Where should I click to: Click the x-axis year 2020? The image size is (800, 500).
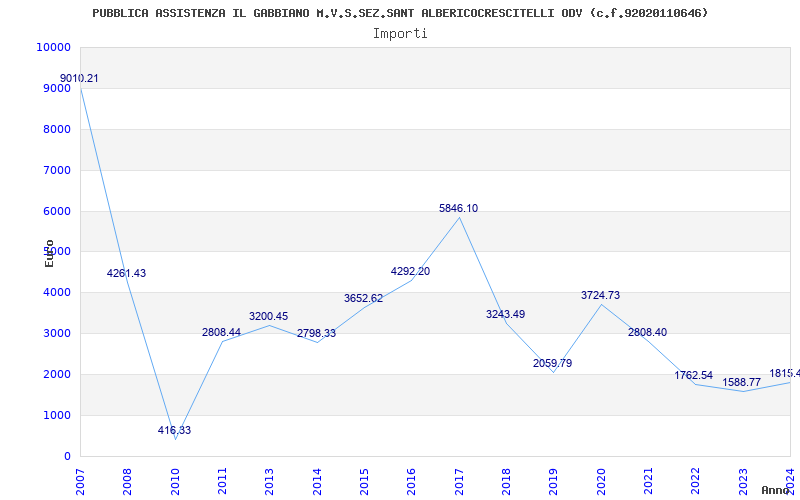pos(601,482)
